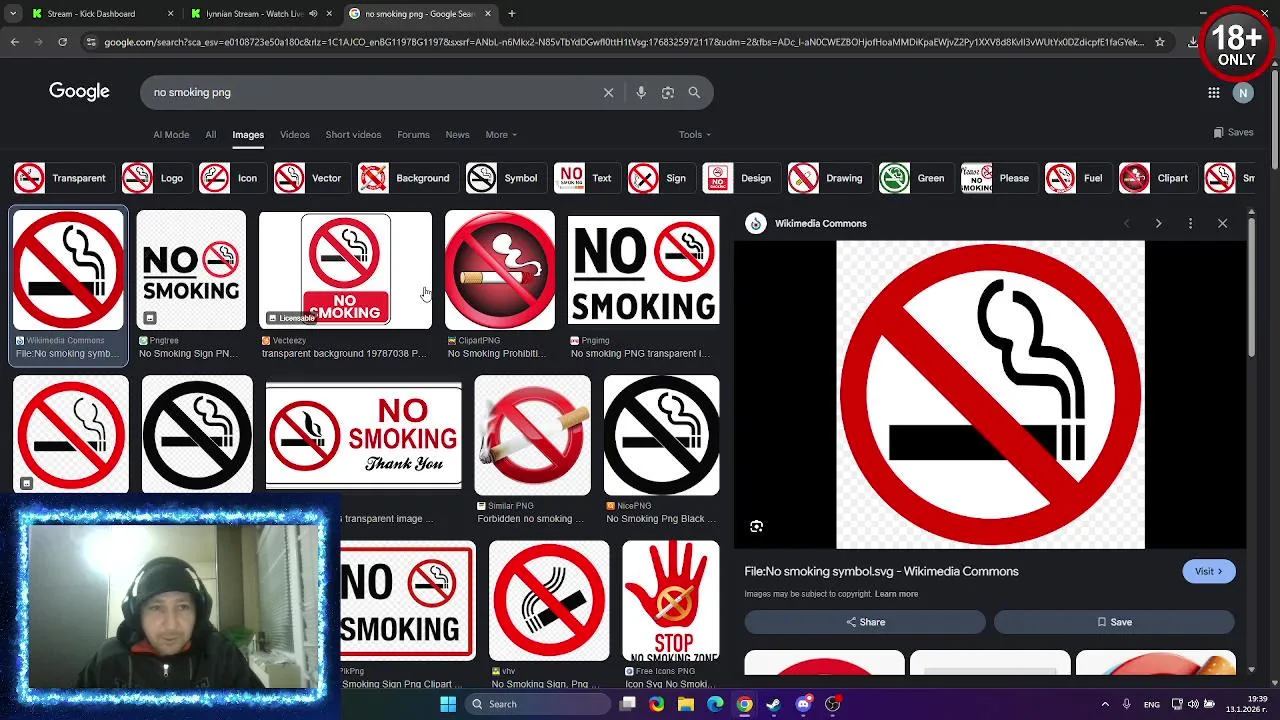This screenshot has width=1280, height=720.
Task: Open new Chrome tab plus button
Action: [x=511, y=14]
